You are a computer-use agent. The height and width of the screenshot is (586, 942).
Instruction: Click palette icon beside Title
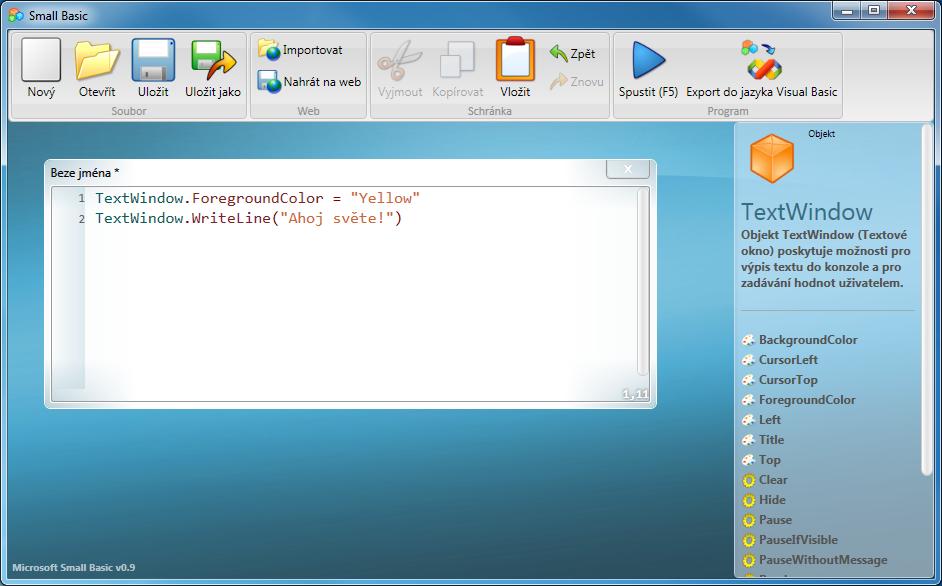click(748, 440)
